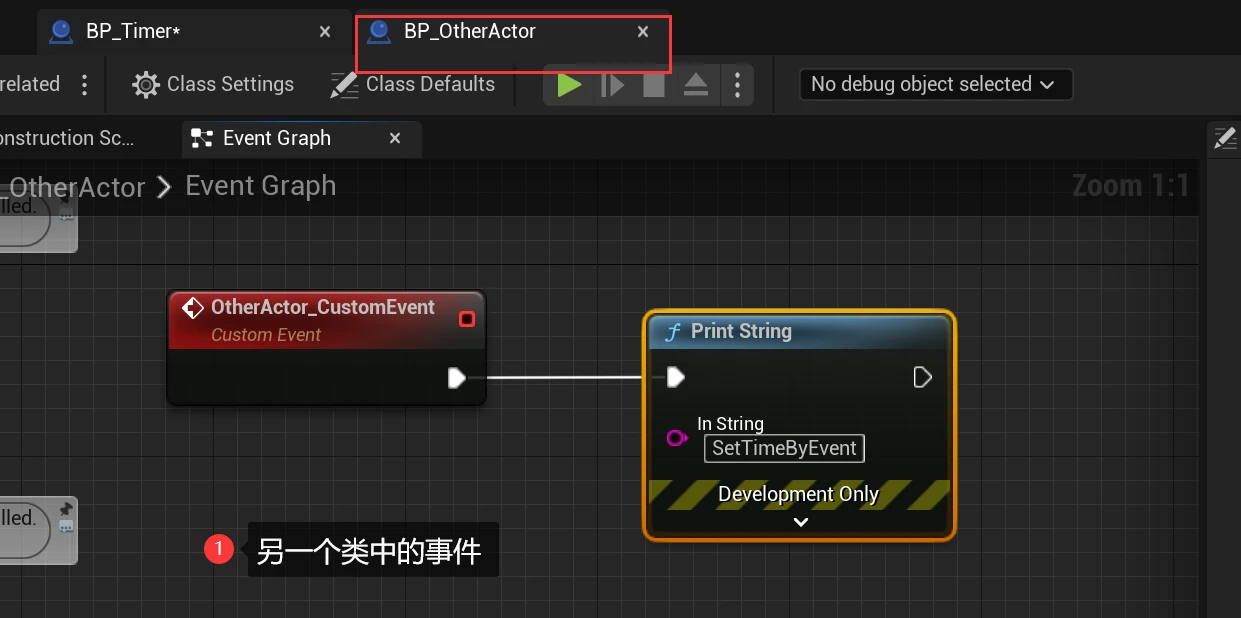
Task: Click the Stop playback button
Action: tap(653, 85)
